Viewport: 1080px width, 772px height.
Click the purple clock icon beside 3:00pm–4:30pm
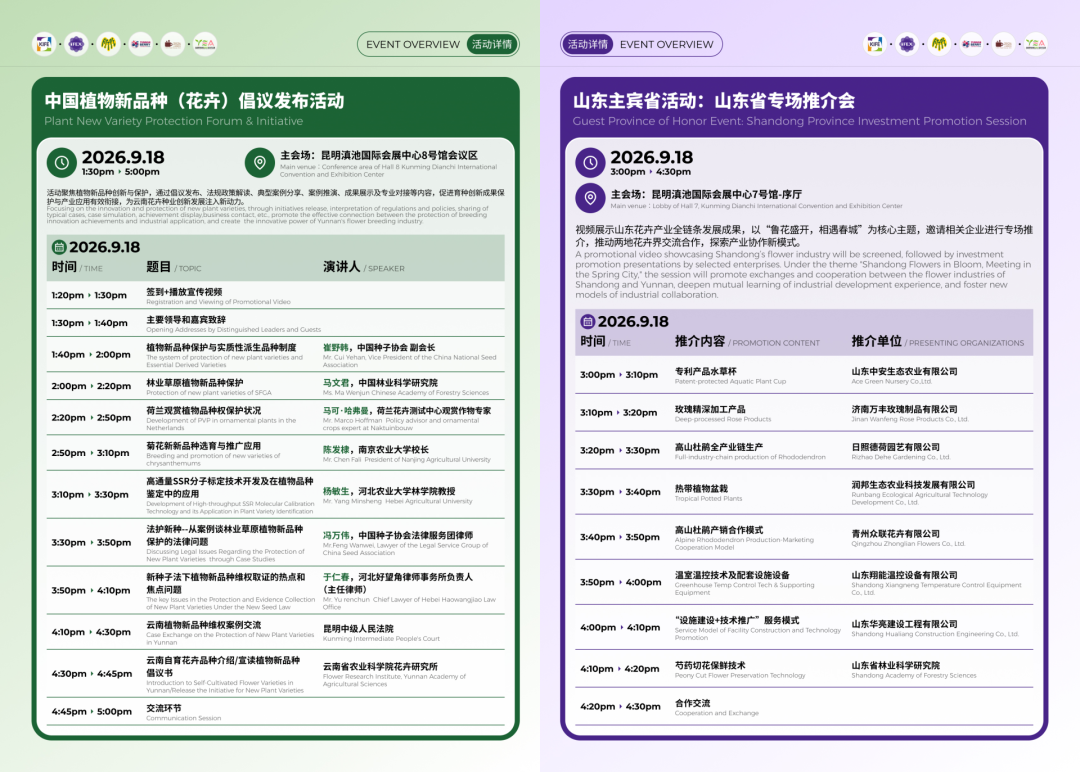(x=590, y=163)
